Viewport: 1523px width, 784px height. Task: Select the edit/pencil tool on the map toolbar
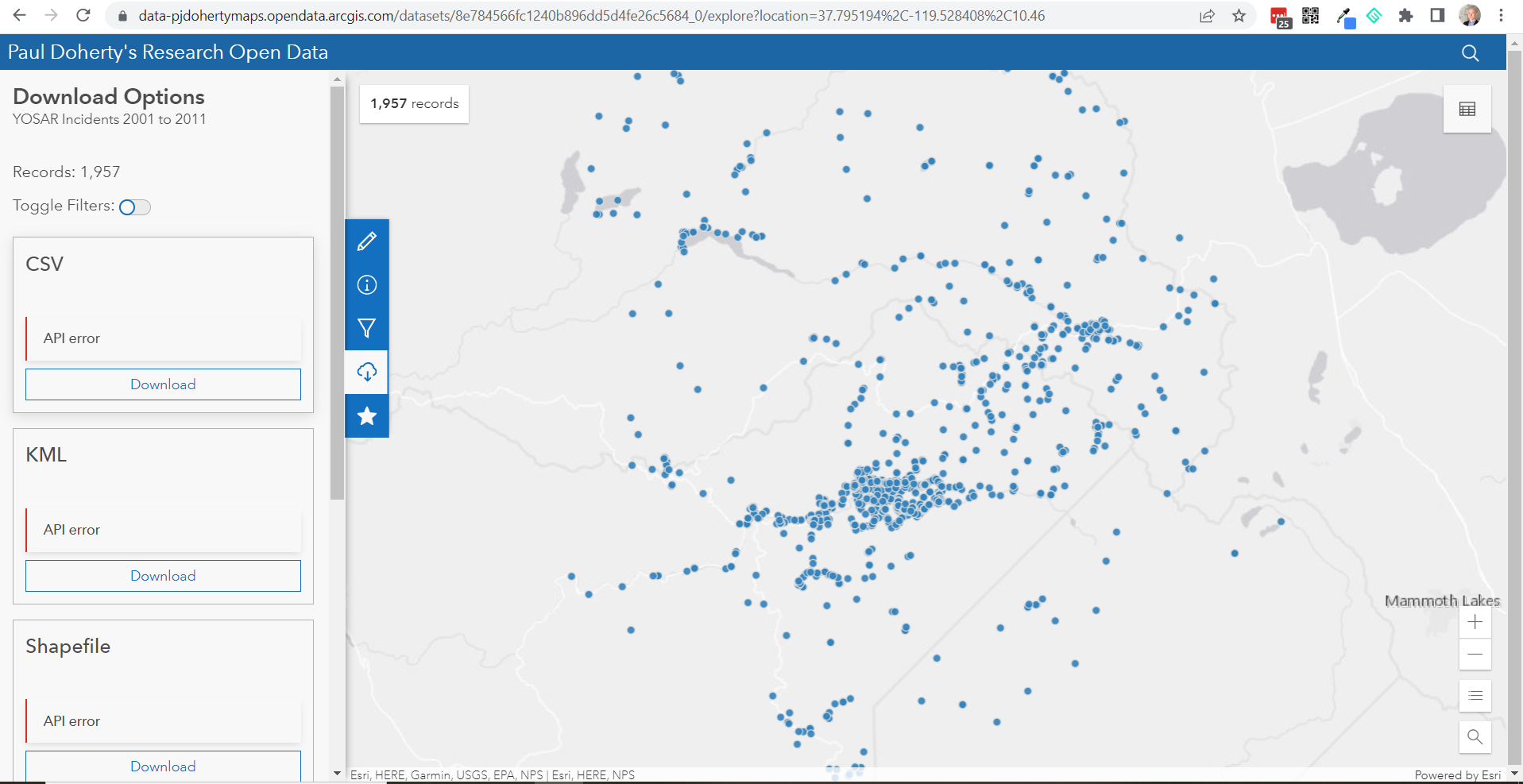point(366,241)
